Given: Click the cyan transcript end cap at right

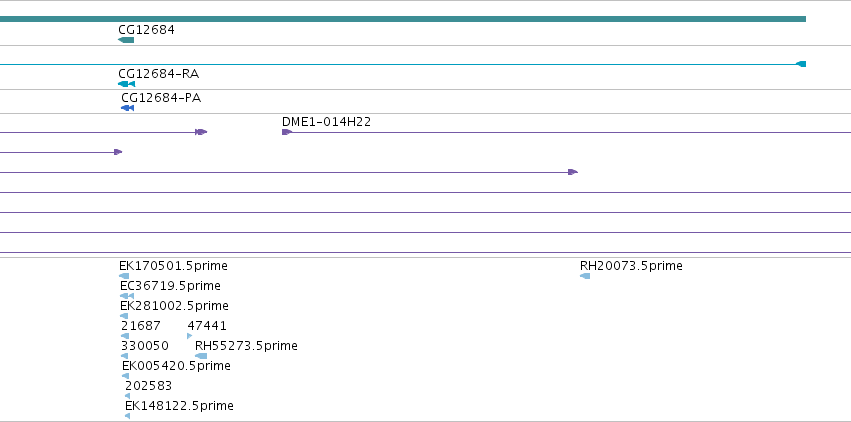Looking at the screenshot, I should click(801, 64).
